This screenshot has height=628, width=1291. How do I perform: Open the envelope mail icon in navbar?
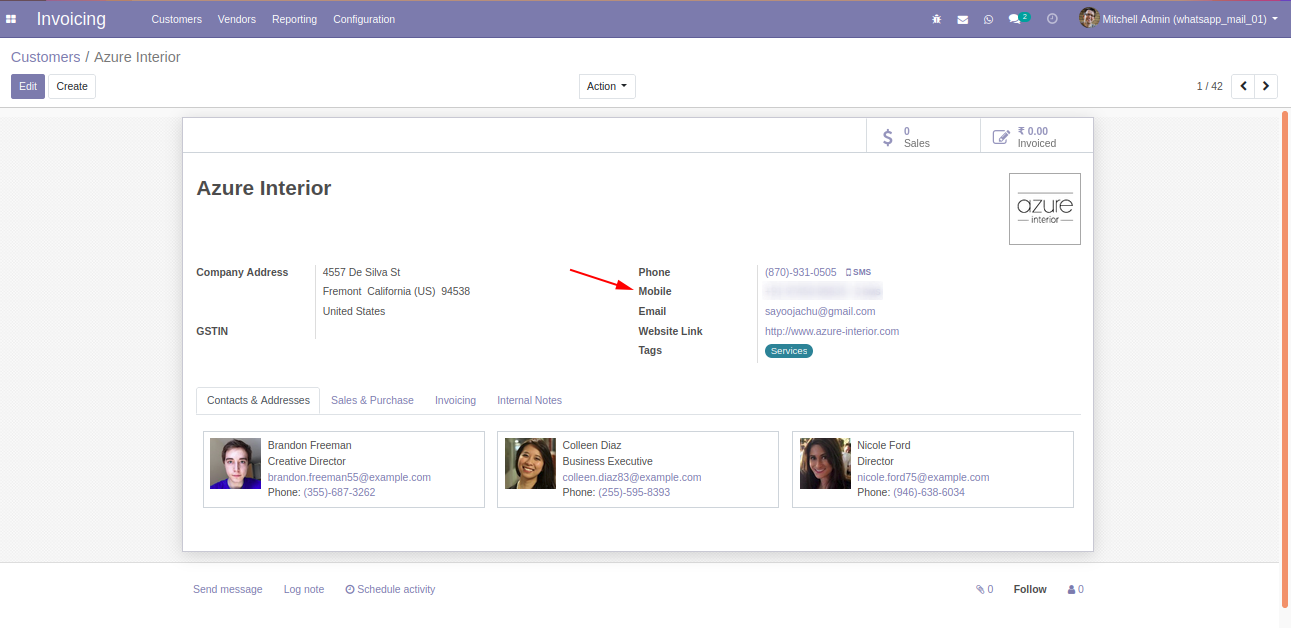pos(963,19)
